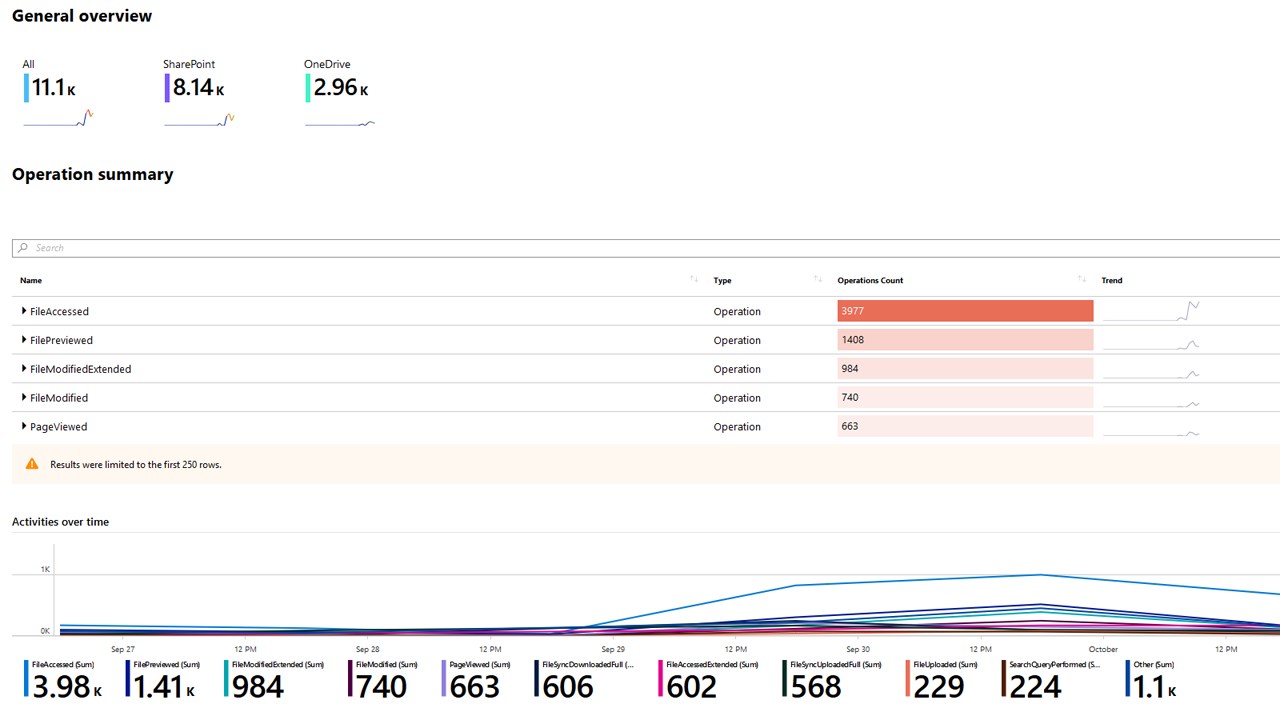Click the sort icon on the Name column
Image resolution: width=1280 pixels, height=720 pixels.
694,280
